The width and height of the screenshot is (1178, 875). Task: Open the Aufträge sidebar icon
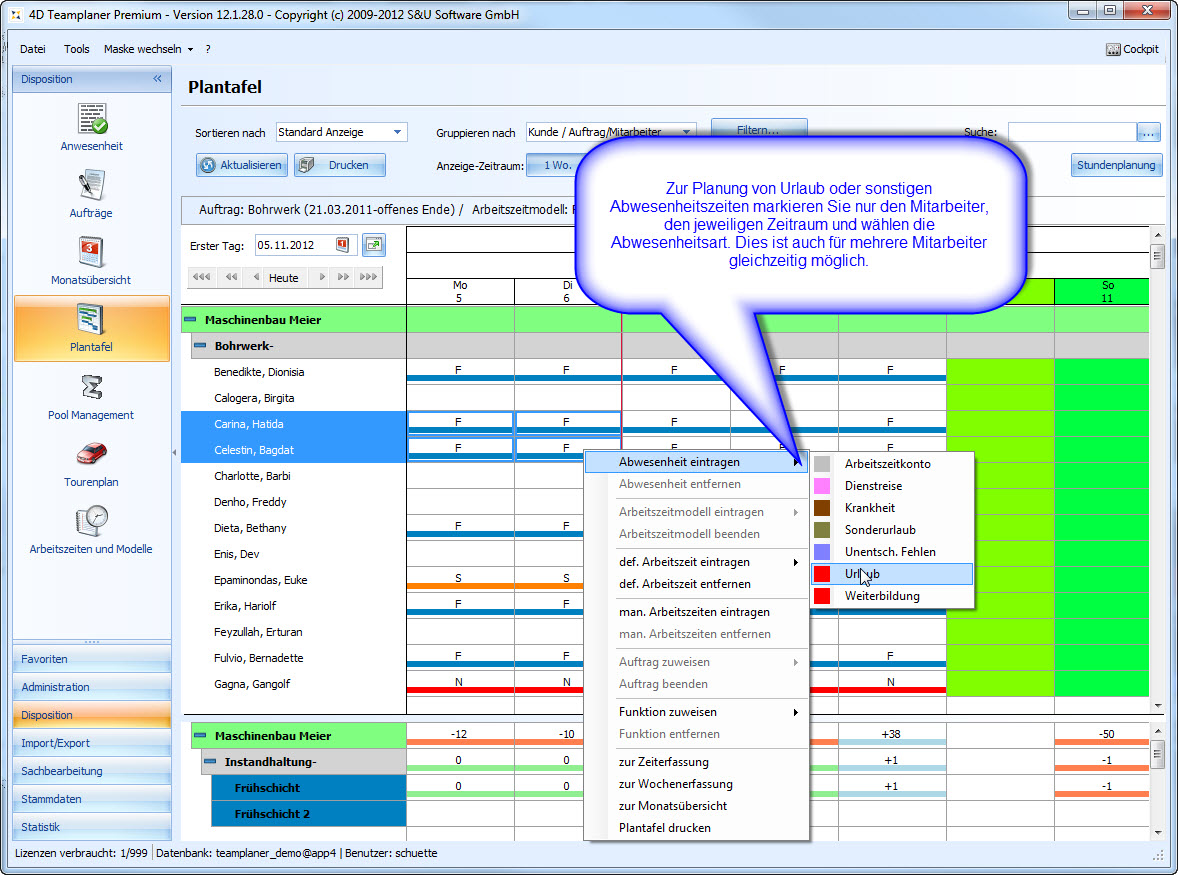click(x=92, y=186)
